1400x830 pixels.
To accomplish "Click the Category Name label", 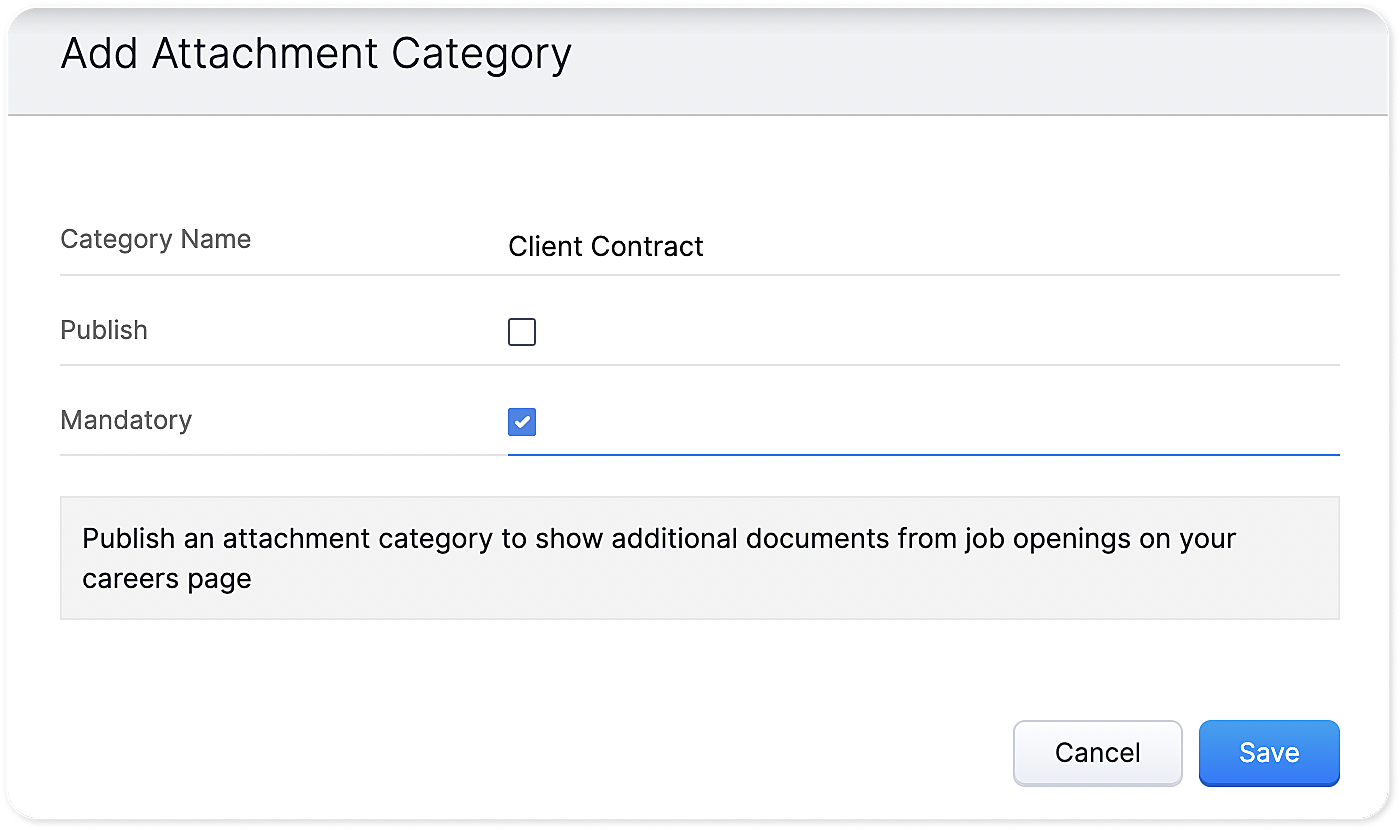I will [x=156, y=240].
